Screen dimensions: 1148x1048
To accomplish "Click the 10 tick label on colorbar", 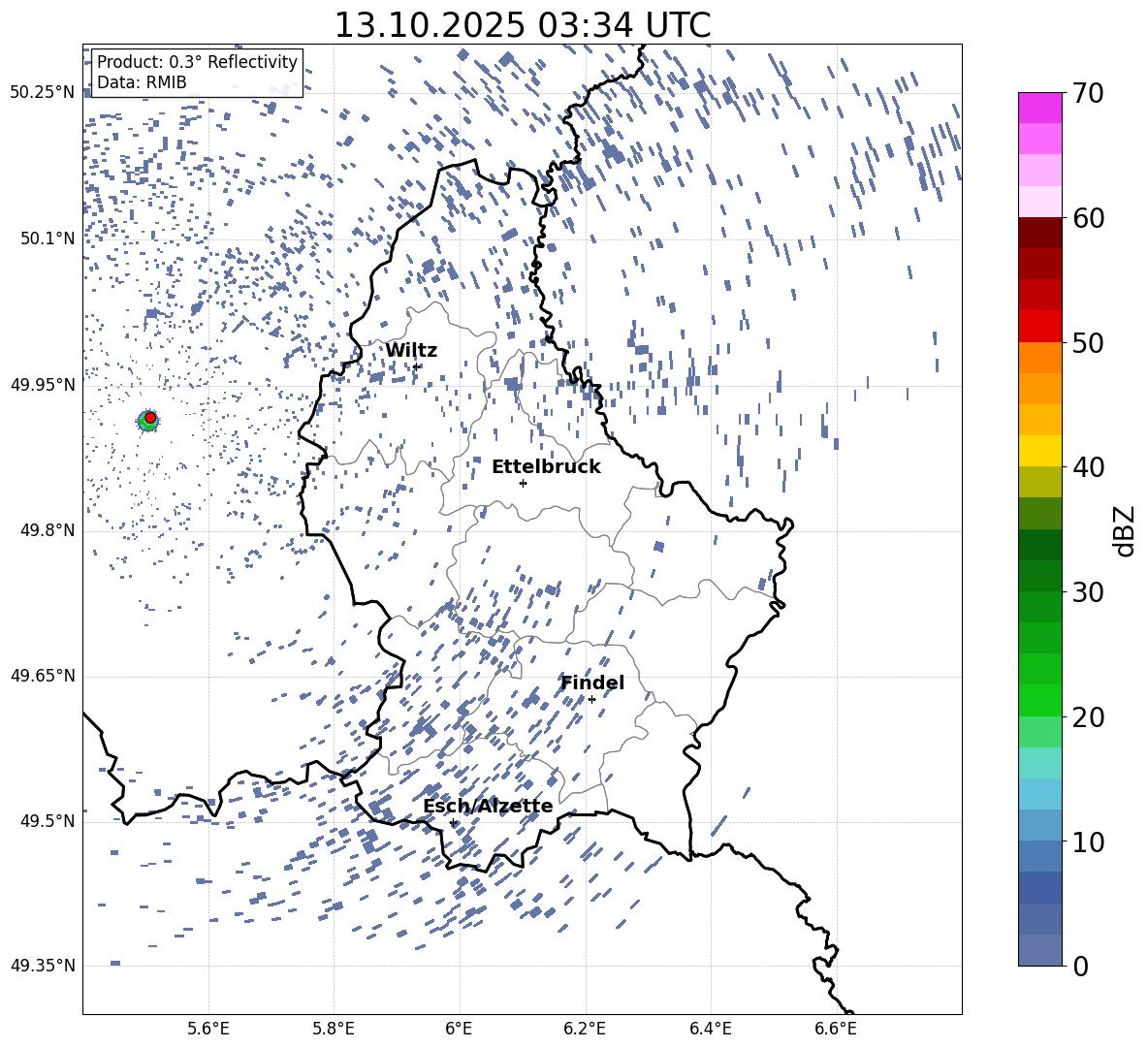I will (x=1089, y=842).
